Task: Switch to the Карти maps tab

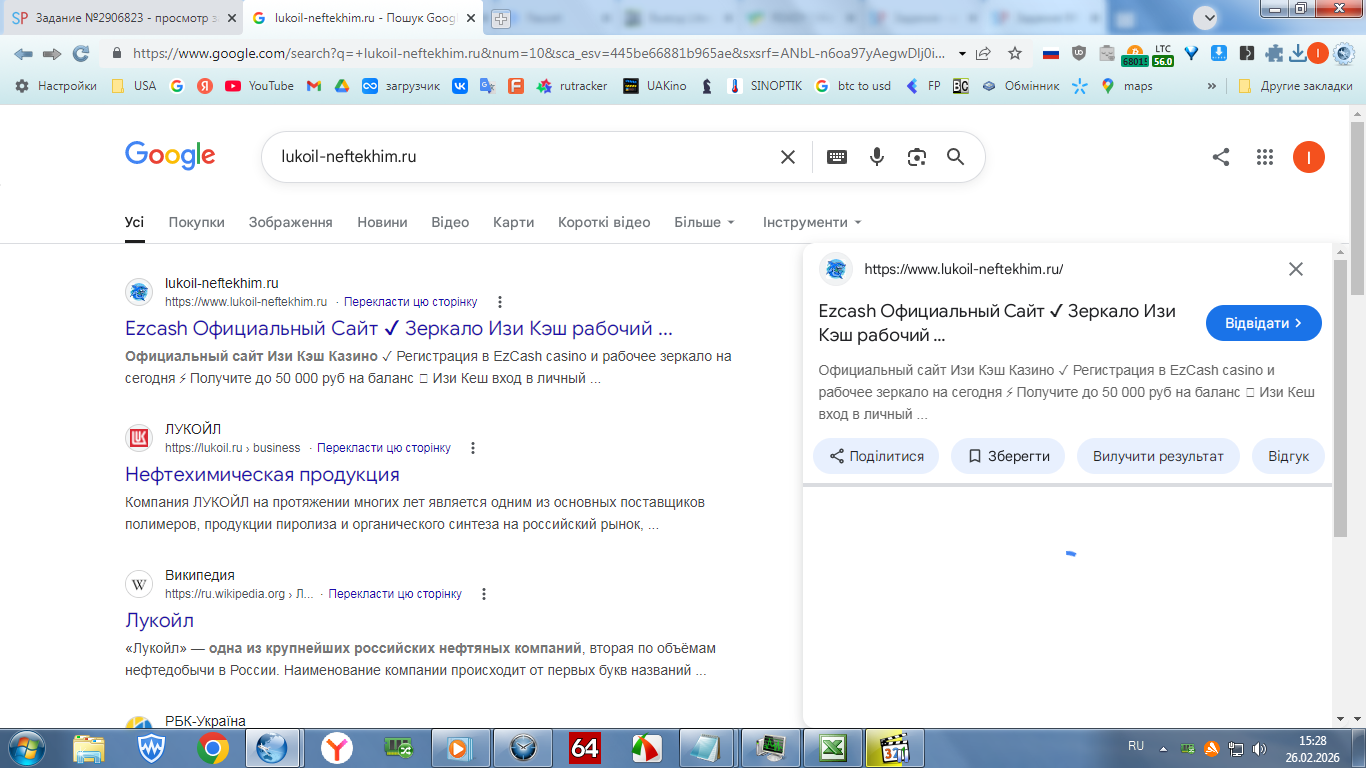Action: coord(513,222)
